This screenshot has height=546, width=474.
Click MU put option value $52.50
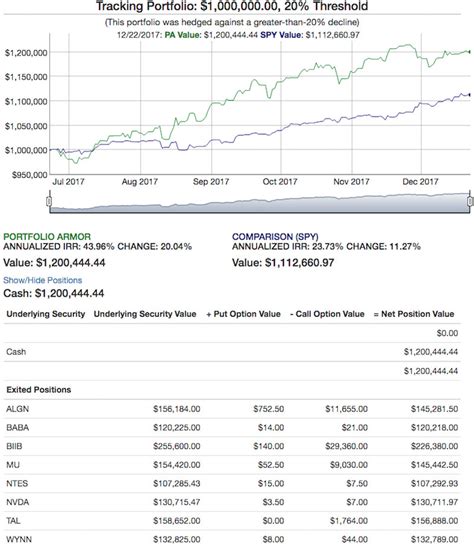tap(271, 465)
